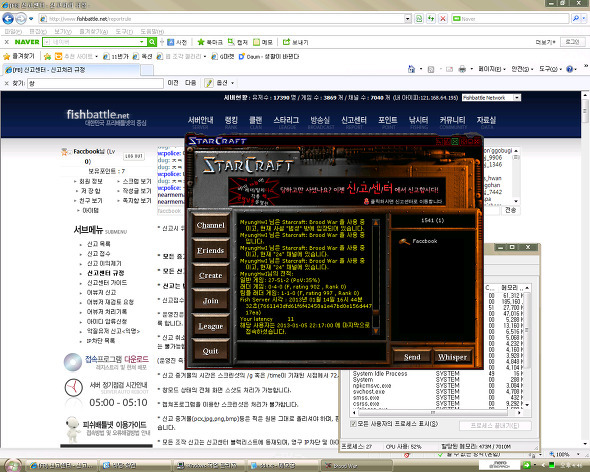The width and height of the screenshot is (590, 472).
Task: Click the browser Back arrow button
Action: 8,18
